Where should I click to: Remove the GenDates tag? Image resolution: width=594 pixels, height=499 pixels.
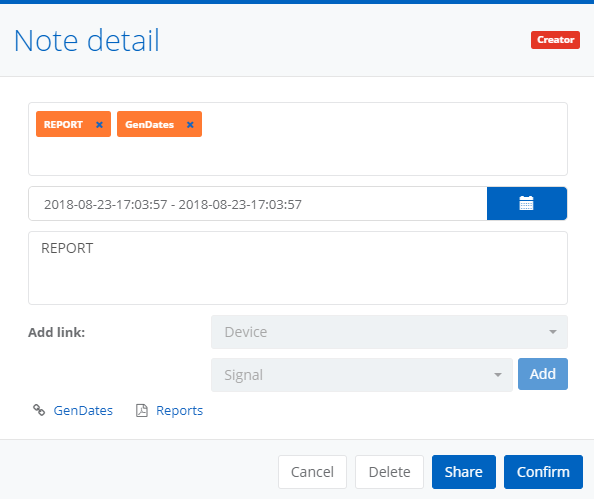pyautogui.click(x=190, y=125)
